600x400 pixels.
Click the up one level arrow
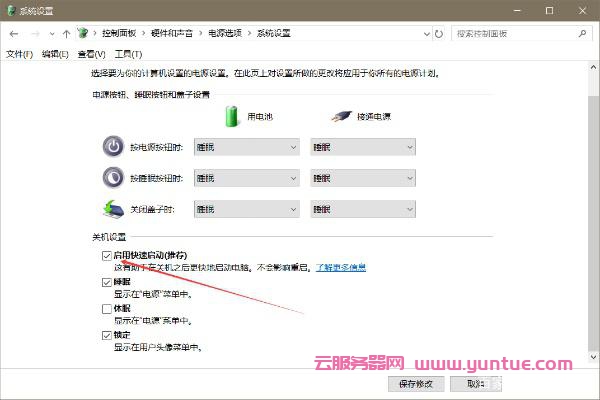(66, 33)
